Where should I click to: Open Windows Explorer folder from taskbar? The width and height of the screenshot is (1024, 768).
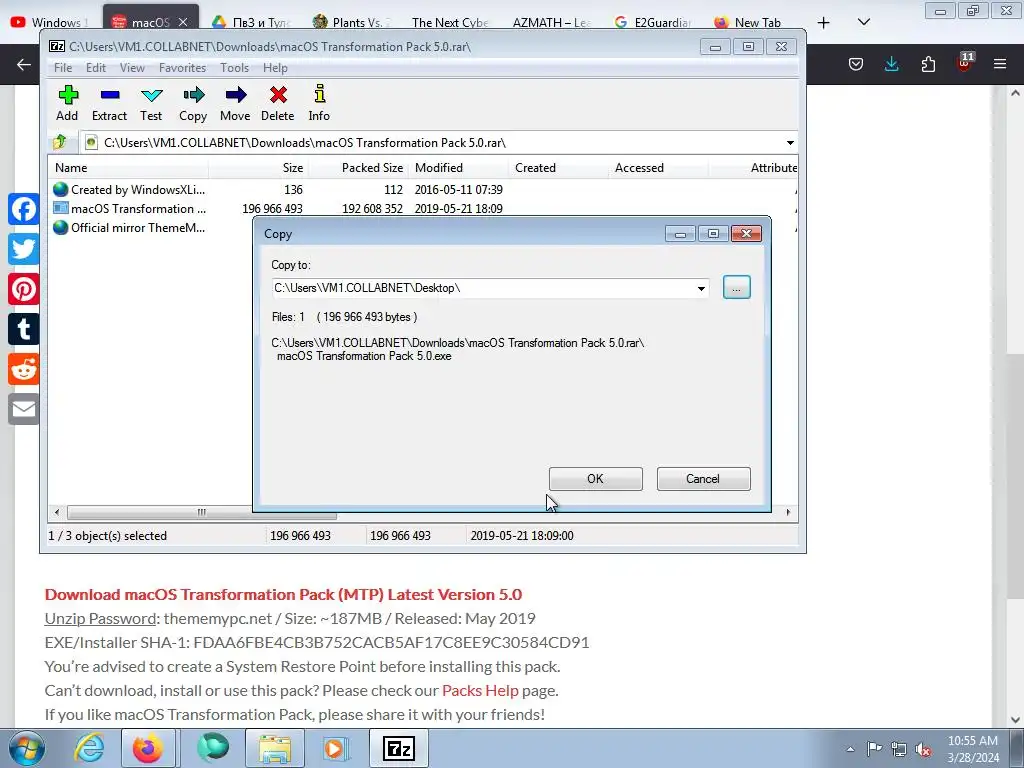click(x=275, y=748)
